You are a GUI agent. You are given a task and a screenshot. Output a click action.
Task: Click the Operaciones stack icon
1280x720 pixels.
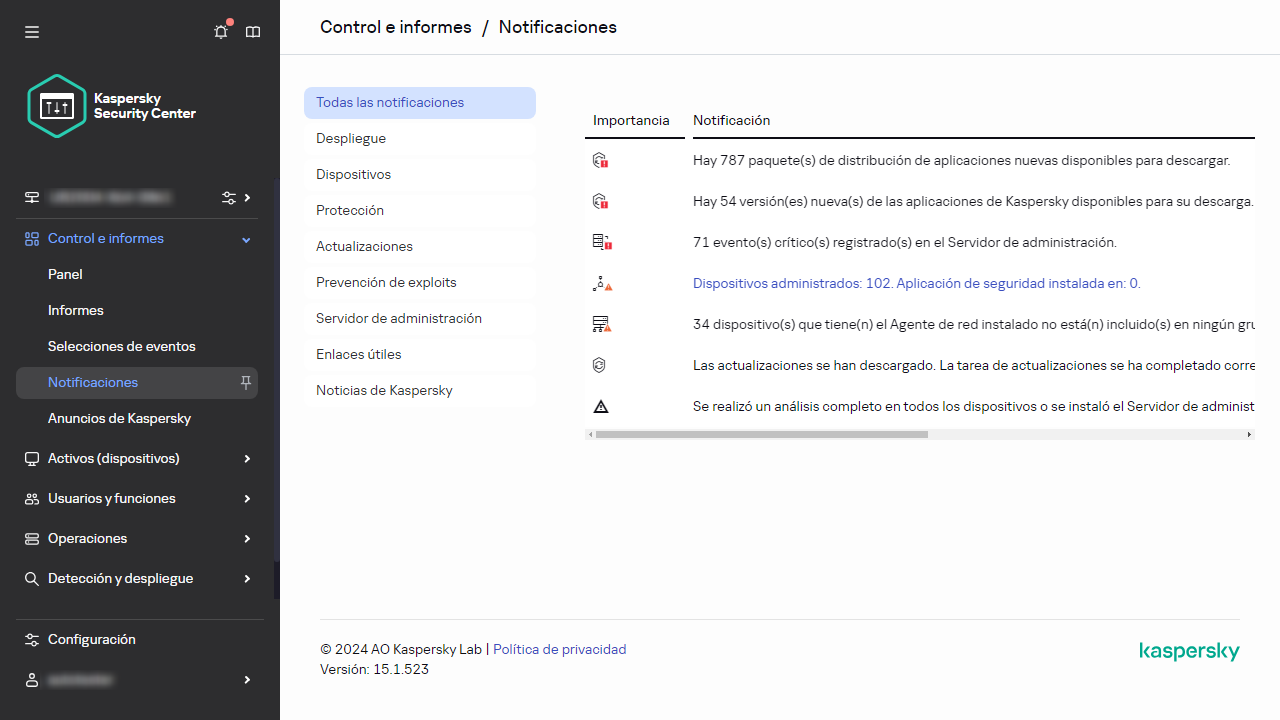32,539
